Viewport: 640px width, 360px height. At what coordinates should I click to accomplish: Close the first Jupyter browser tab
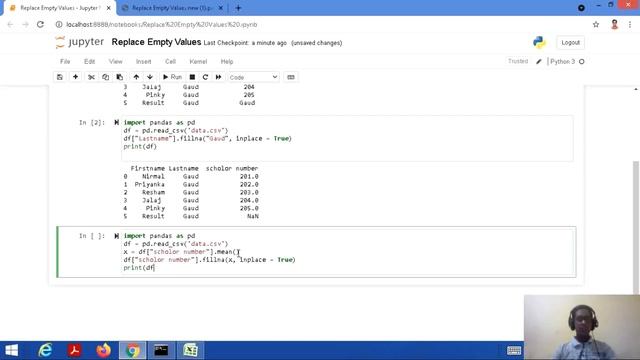109,8
